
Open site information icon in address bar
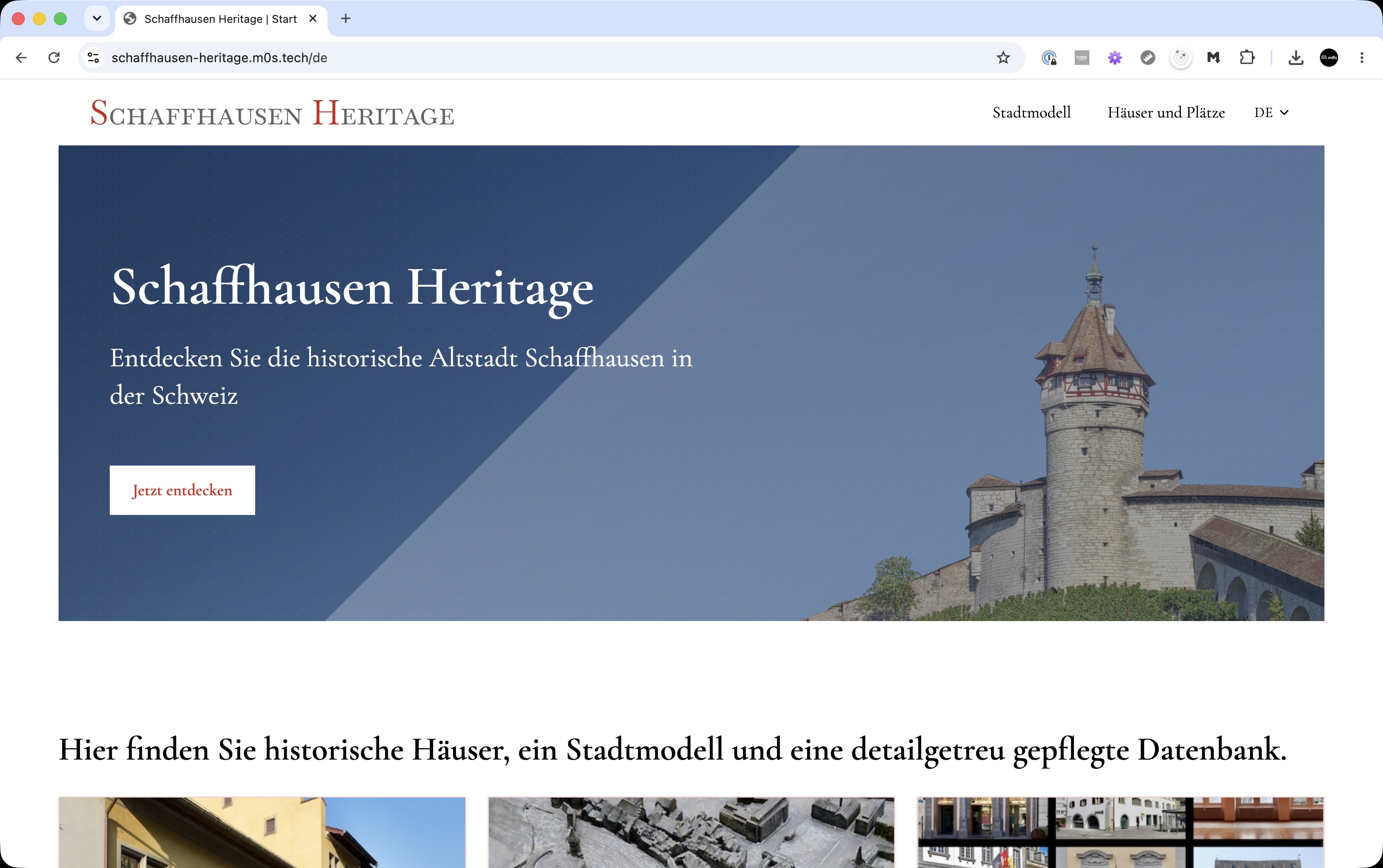93,58
